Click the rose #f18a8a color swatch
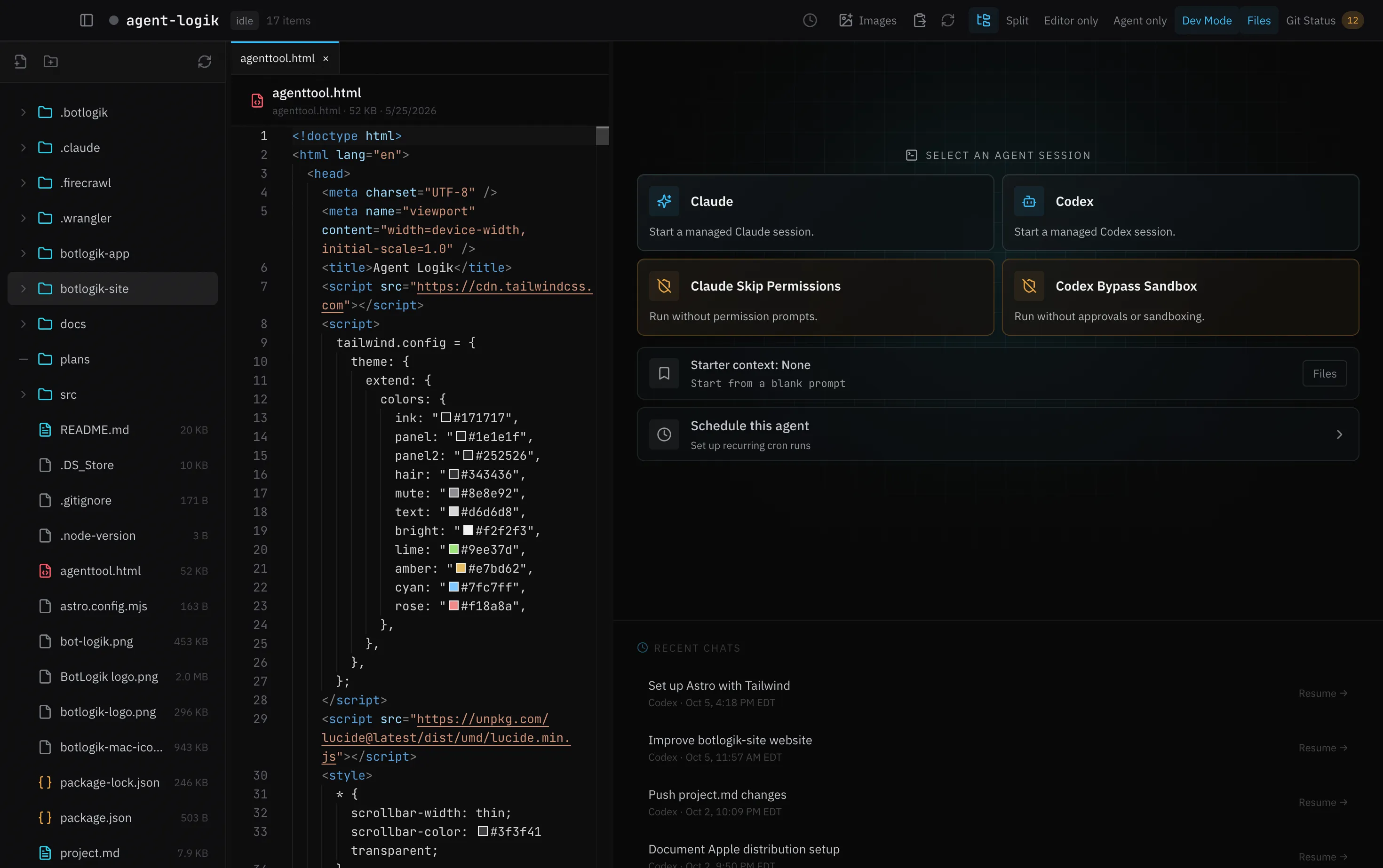 click(x=453, y=606)
